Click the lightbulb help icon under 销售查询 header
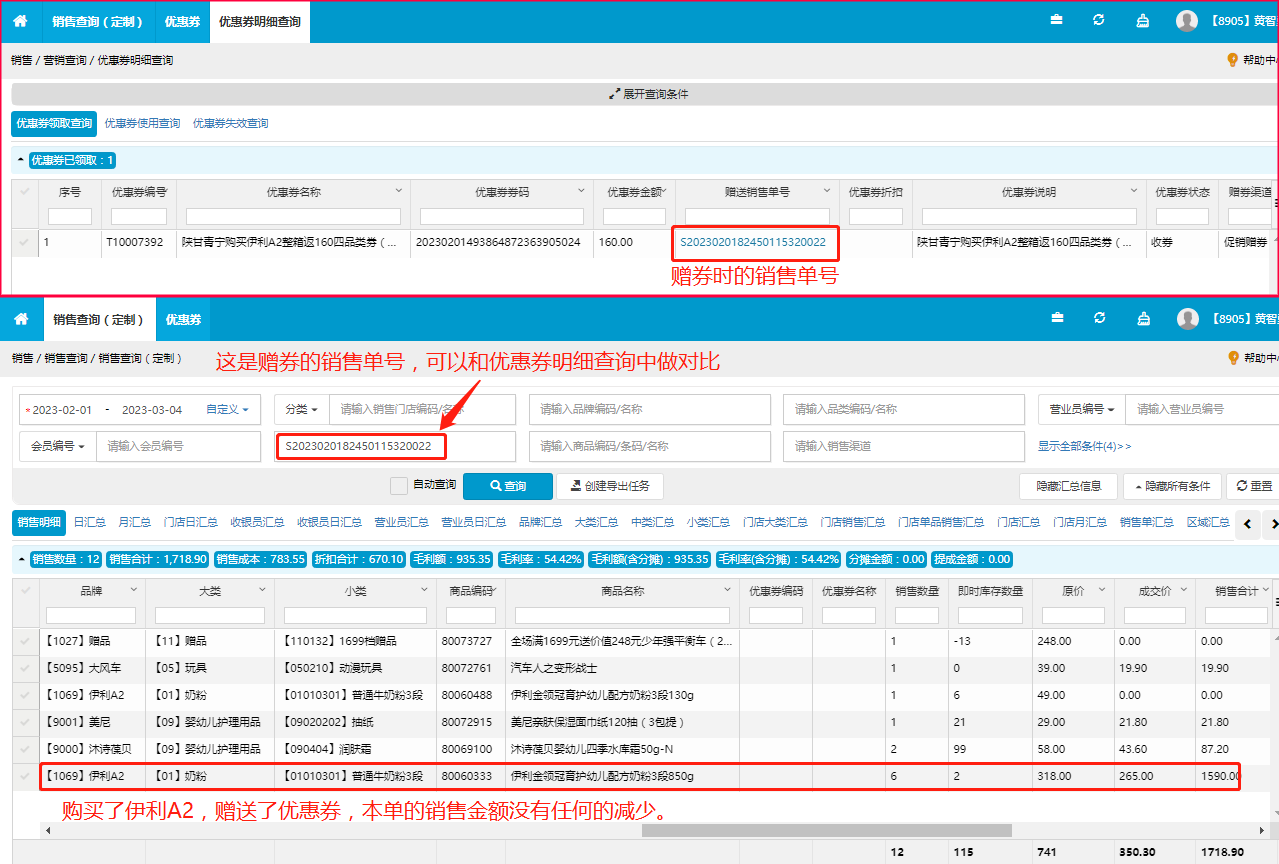Screen dimensions: 1279x864 1232,358
